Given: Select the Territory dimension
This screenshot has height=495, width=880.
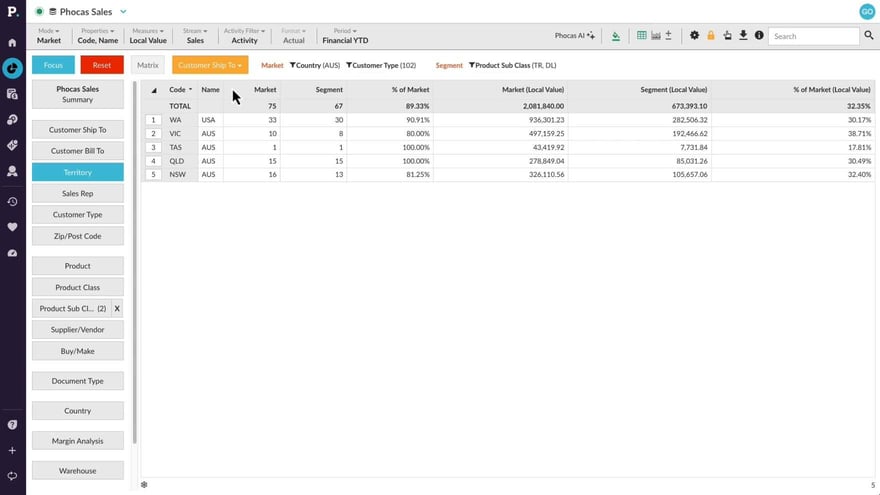Looking at the screenshot, I should pyautogui.click(x=77, y=172).
